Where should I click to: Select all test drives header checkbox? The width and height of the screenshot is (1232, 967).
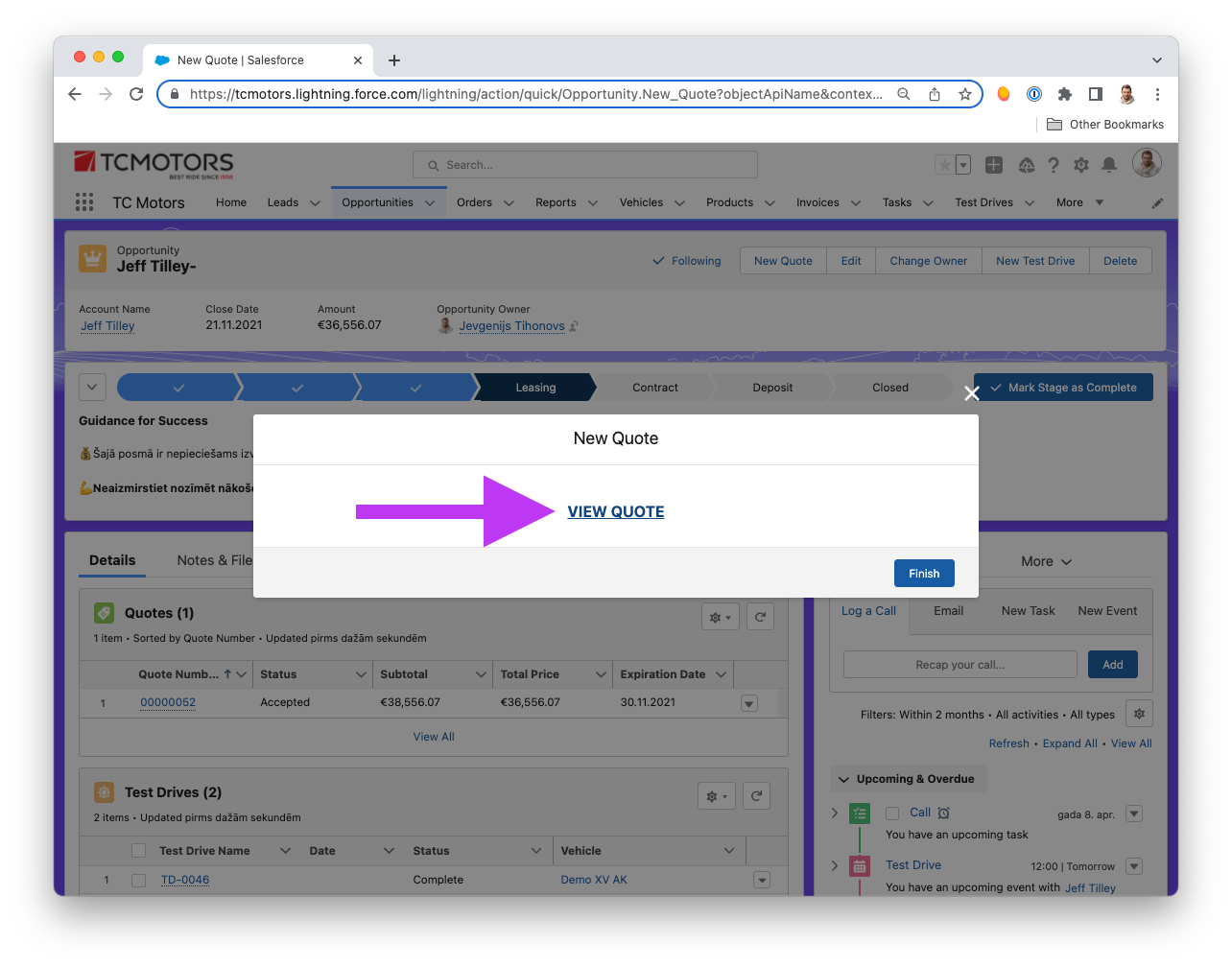tap(138, 851)
